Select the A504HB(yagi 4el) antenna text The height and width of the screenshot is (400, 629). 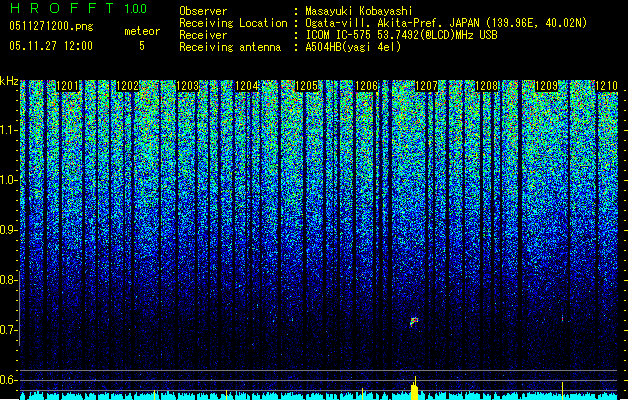click(353, 47)
